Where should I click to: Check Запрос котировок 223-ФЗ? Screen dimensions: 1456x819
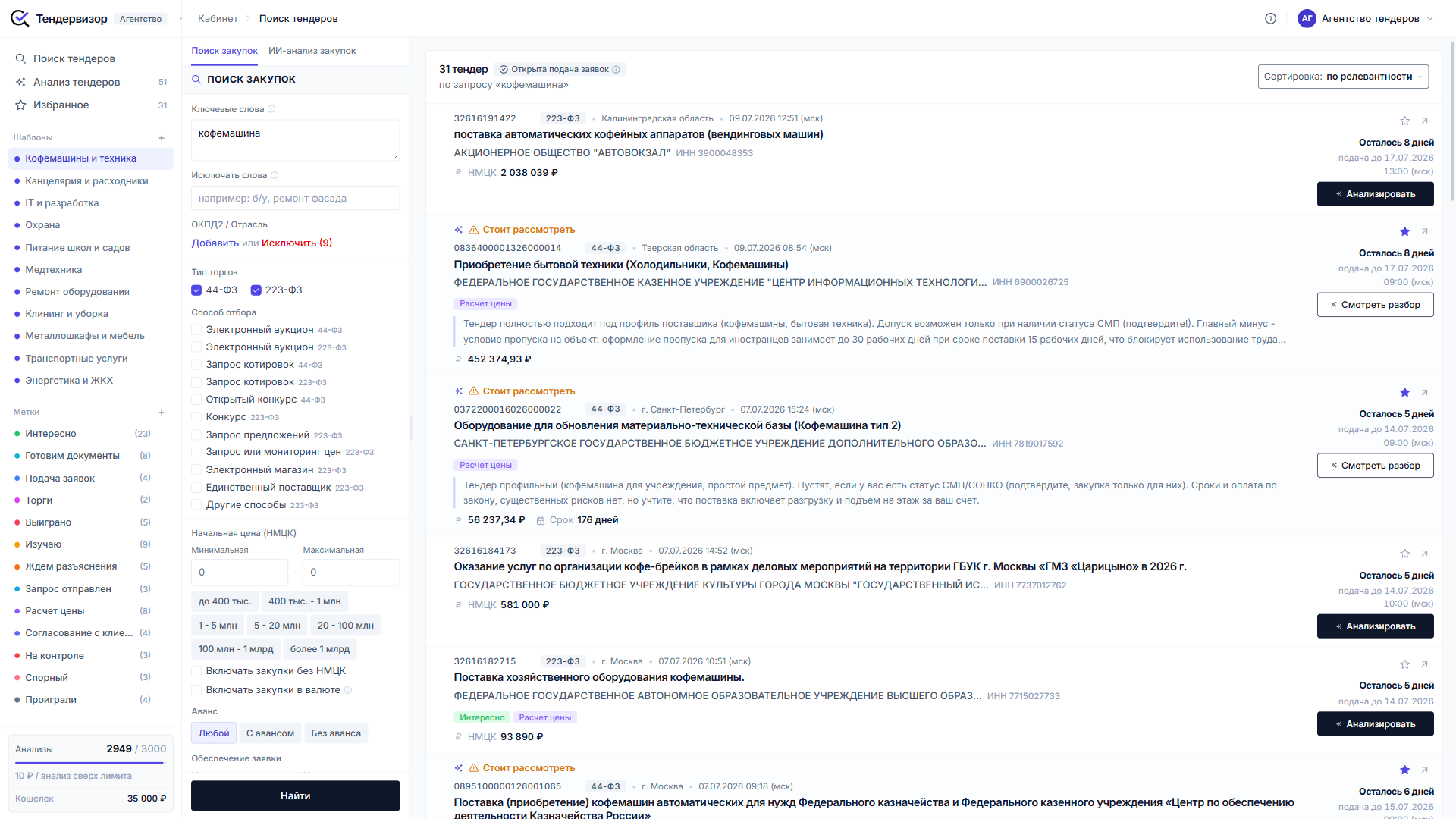coord(196,382)
